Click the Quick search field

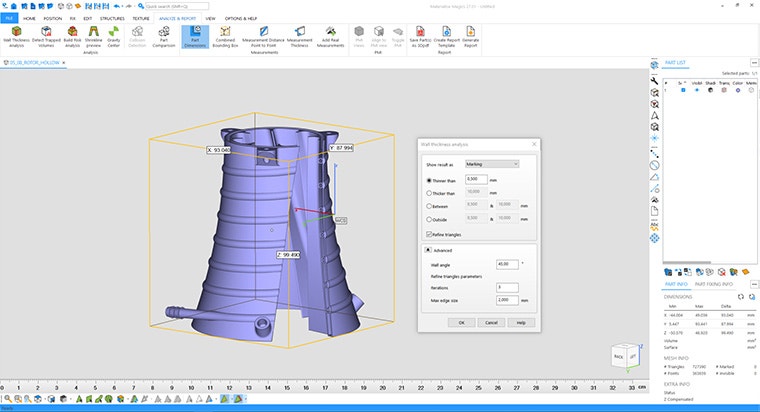click(177, 6)
